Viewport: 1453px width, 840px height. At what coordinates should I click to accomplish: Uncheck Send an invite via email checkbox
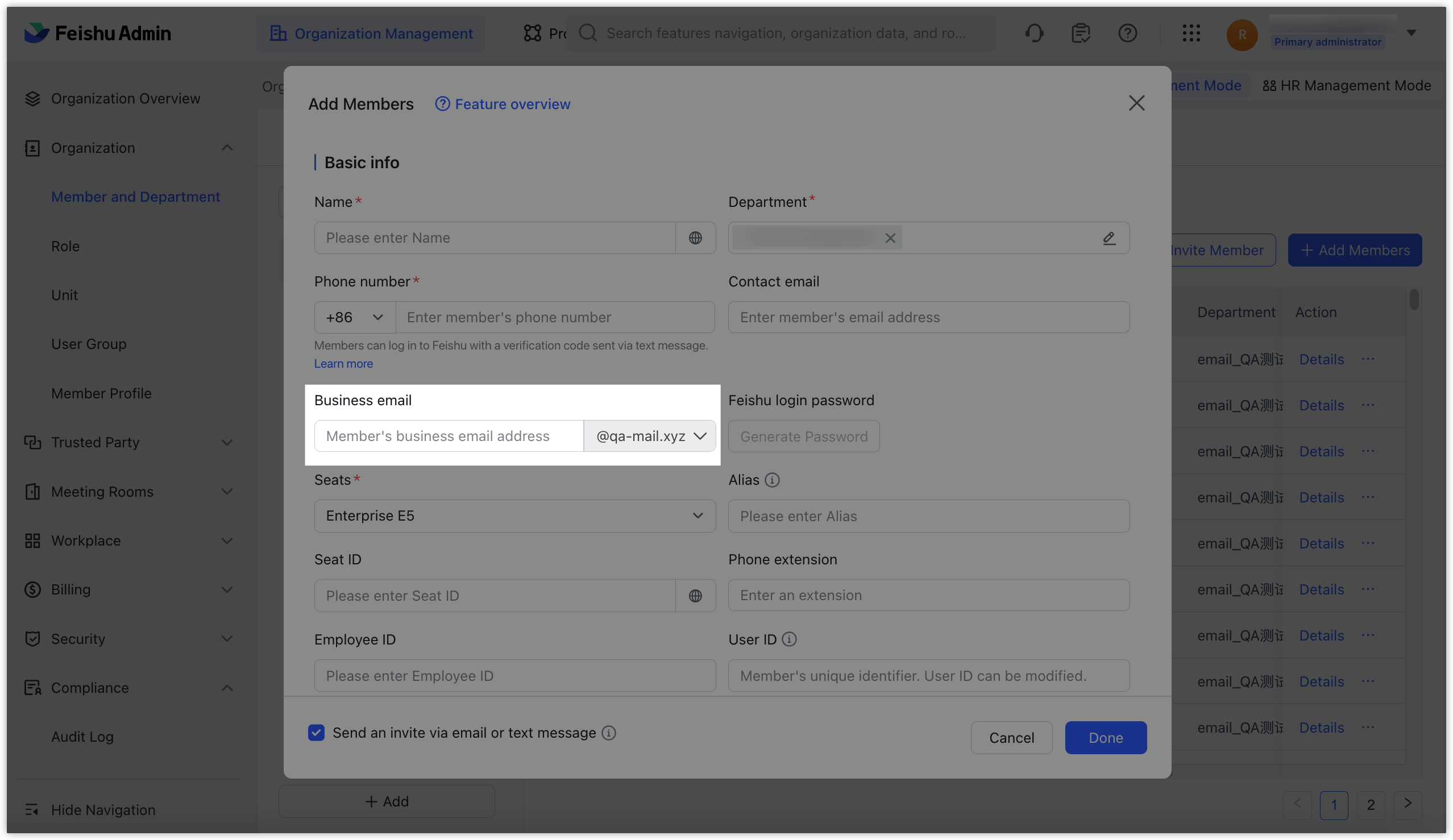coord(317,732)
